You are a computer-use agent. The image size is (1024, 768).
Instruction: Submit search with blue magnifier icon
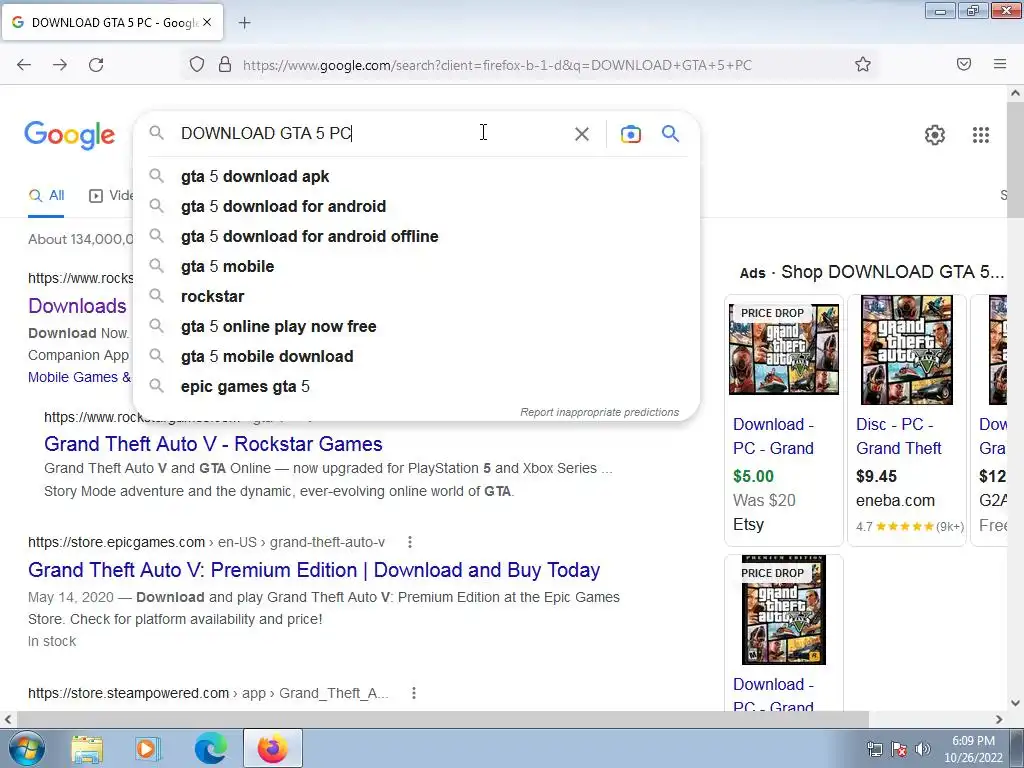coord(671,134)
